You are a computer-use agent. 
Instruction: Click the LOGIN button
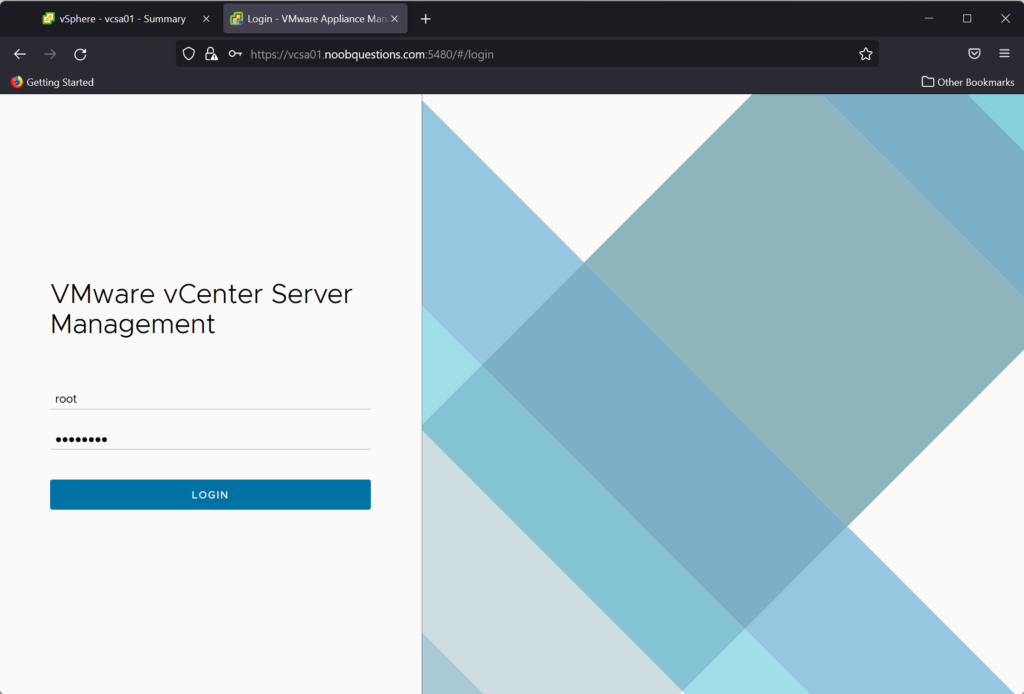pos(210,495)
